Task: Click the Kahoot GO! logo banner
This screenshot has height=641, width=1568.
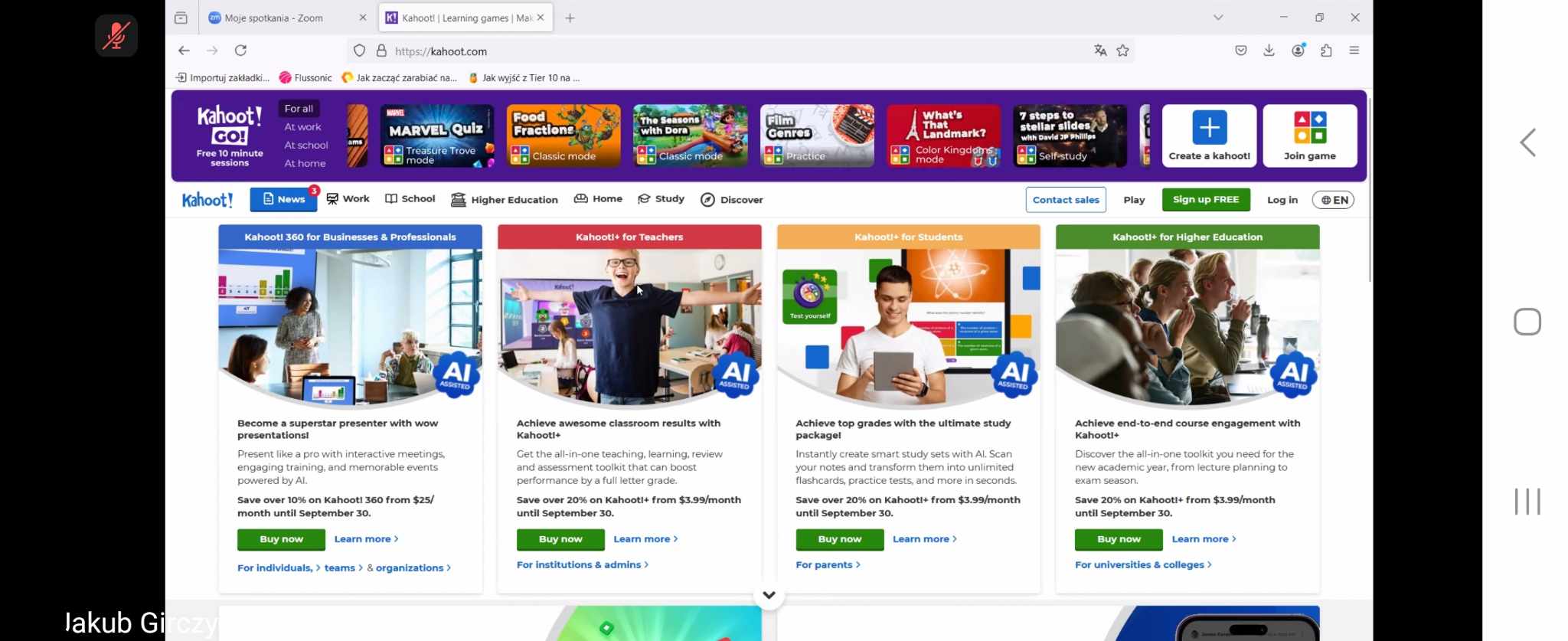Action: click(x=230, y=136)
